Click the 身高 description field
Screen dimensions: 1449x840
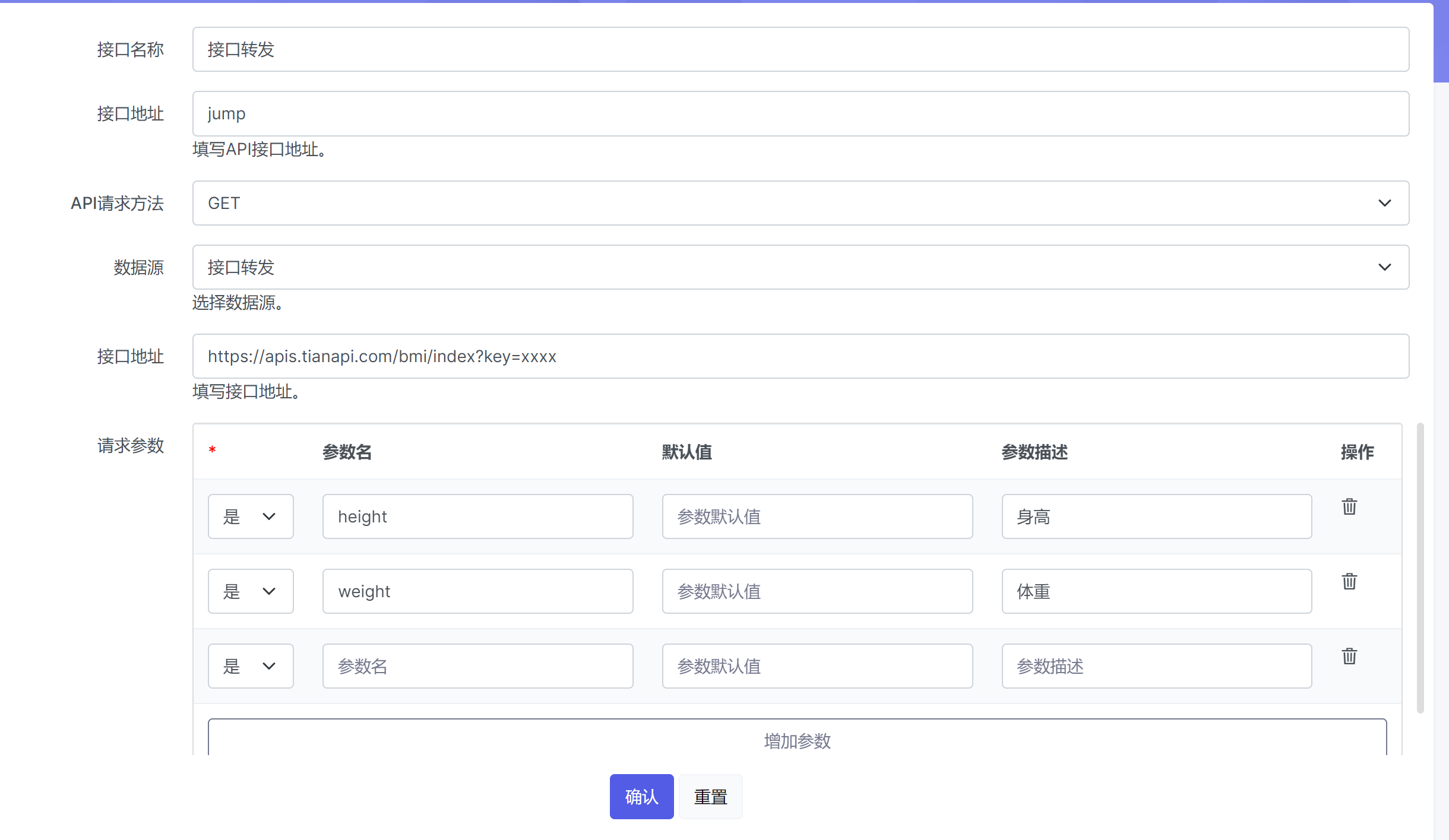click(1156, 516)
